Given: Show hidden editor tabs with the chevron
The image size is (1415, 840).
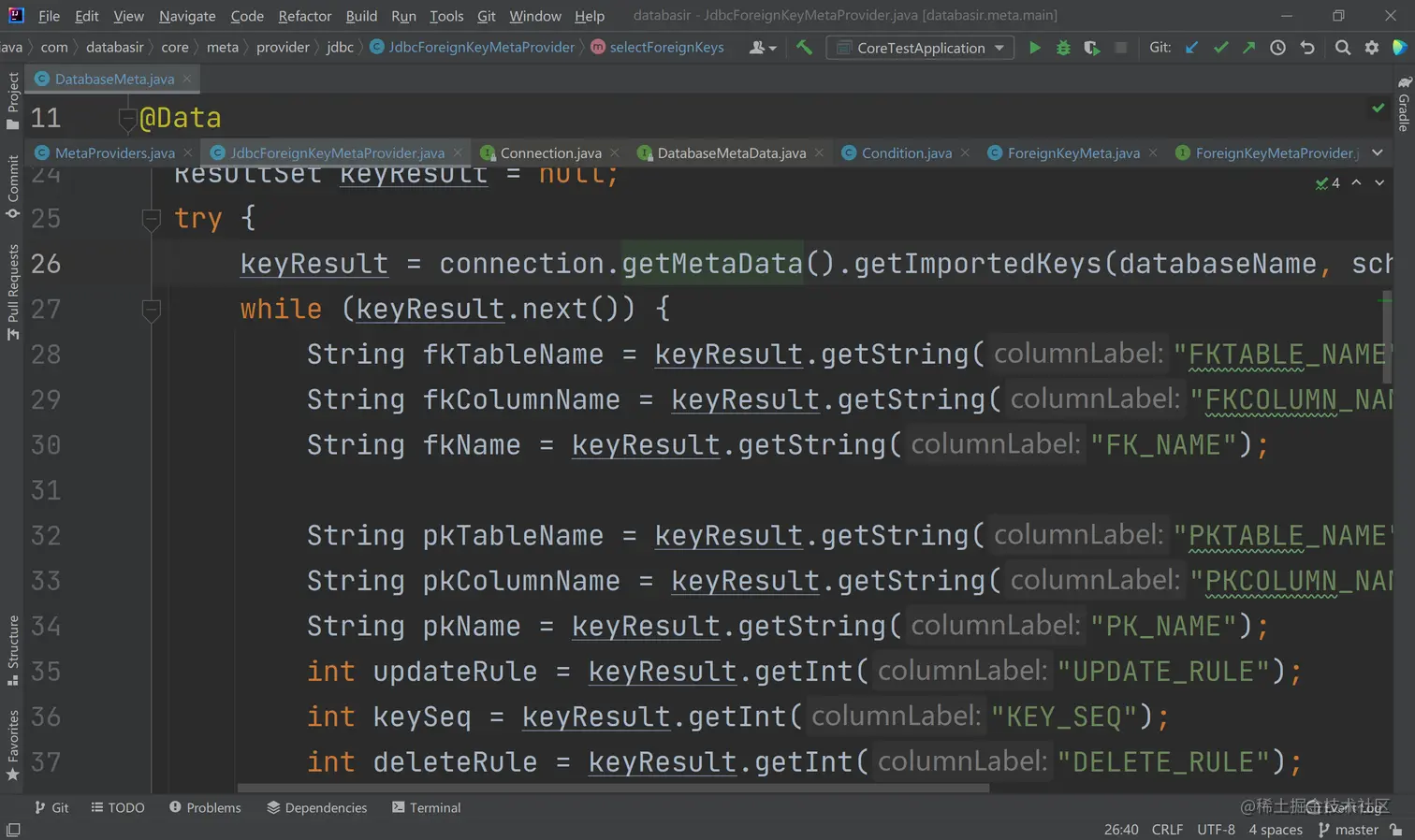Looking at the screenshot, I should (x=1378, y=152).
